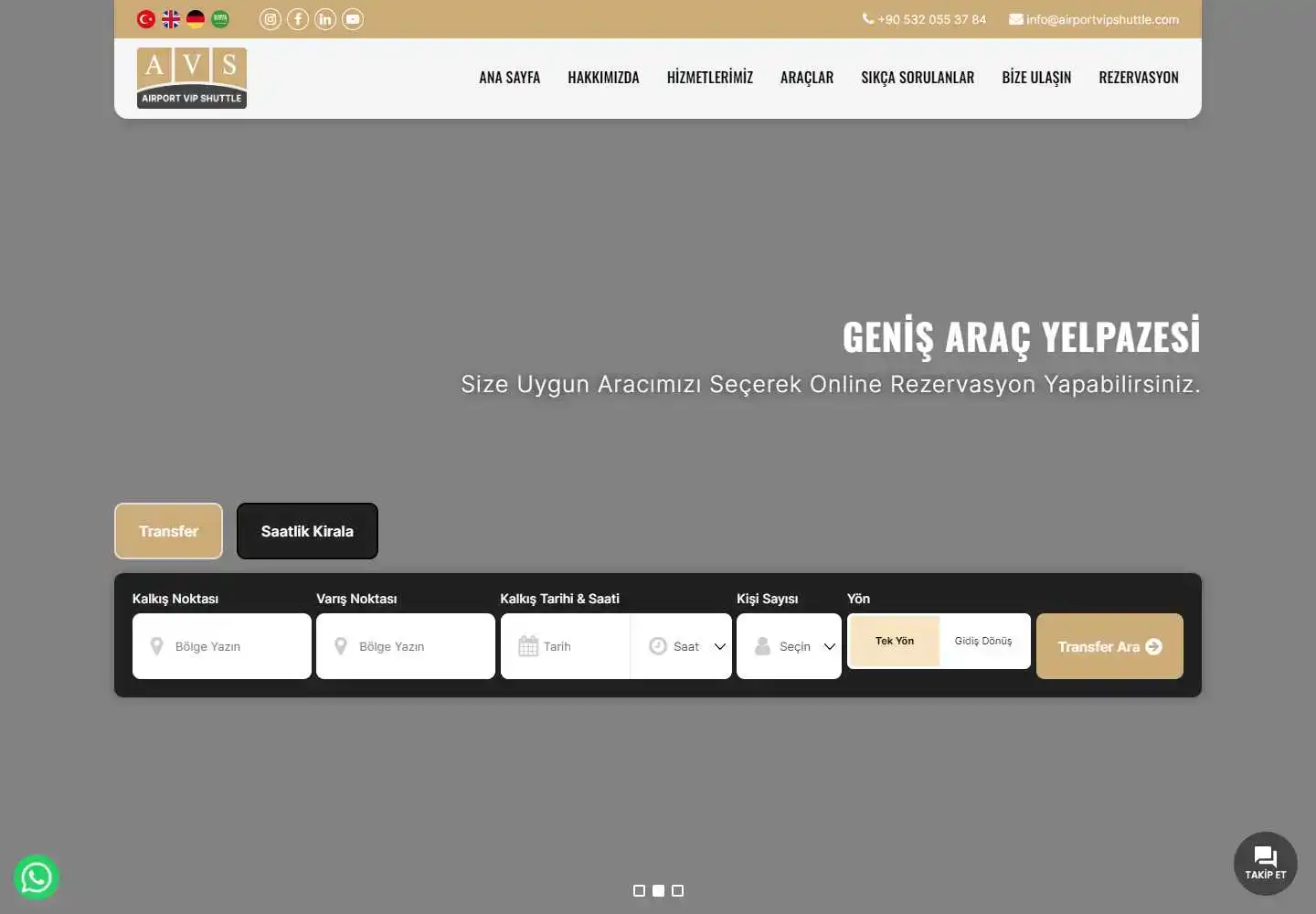Select the Transfer tab

[x=168, y=531]
